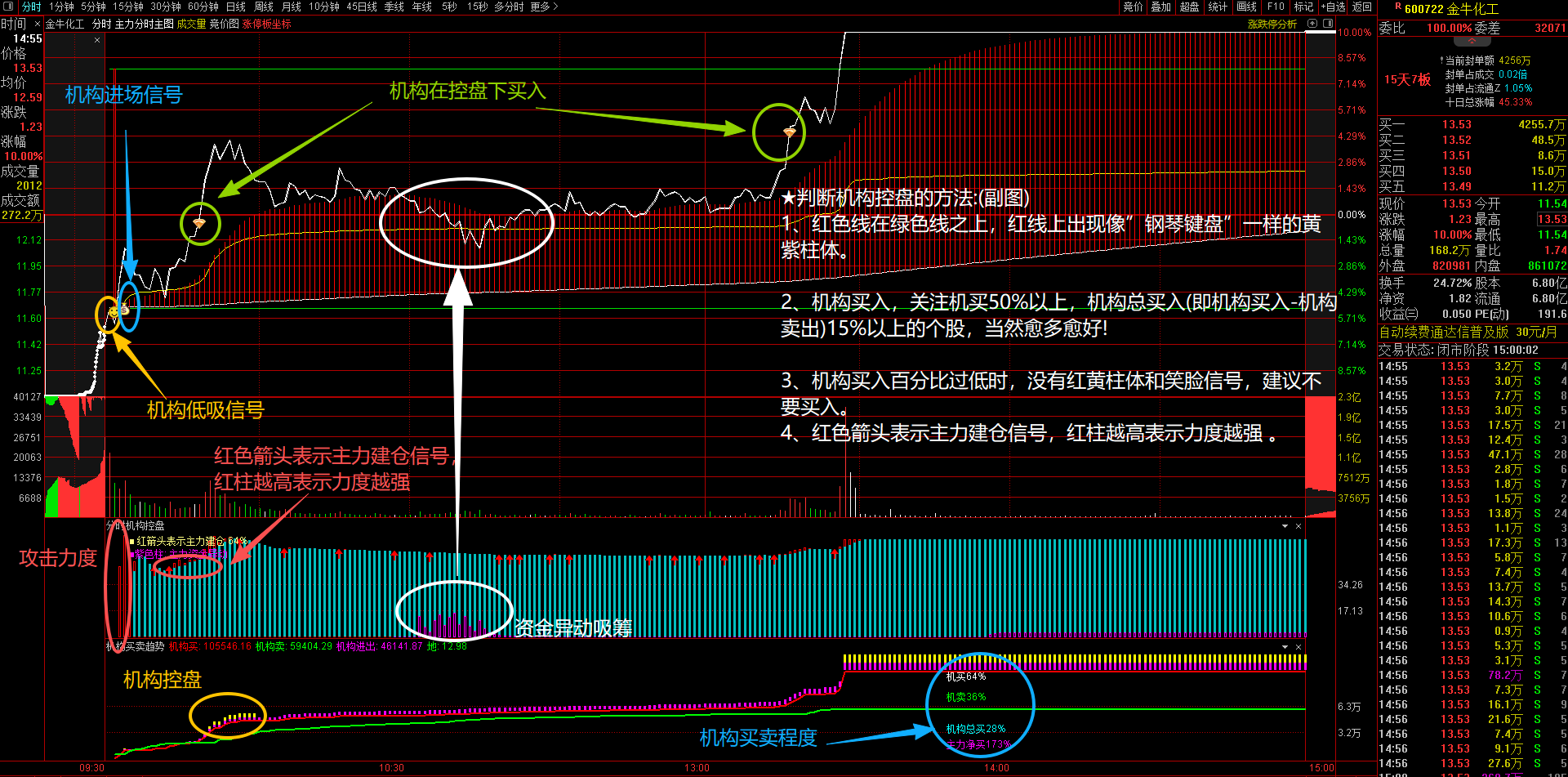Close the 机构控盘 sub-chart panel

coord(1298,526)
